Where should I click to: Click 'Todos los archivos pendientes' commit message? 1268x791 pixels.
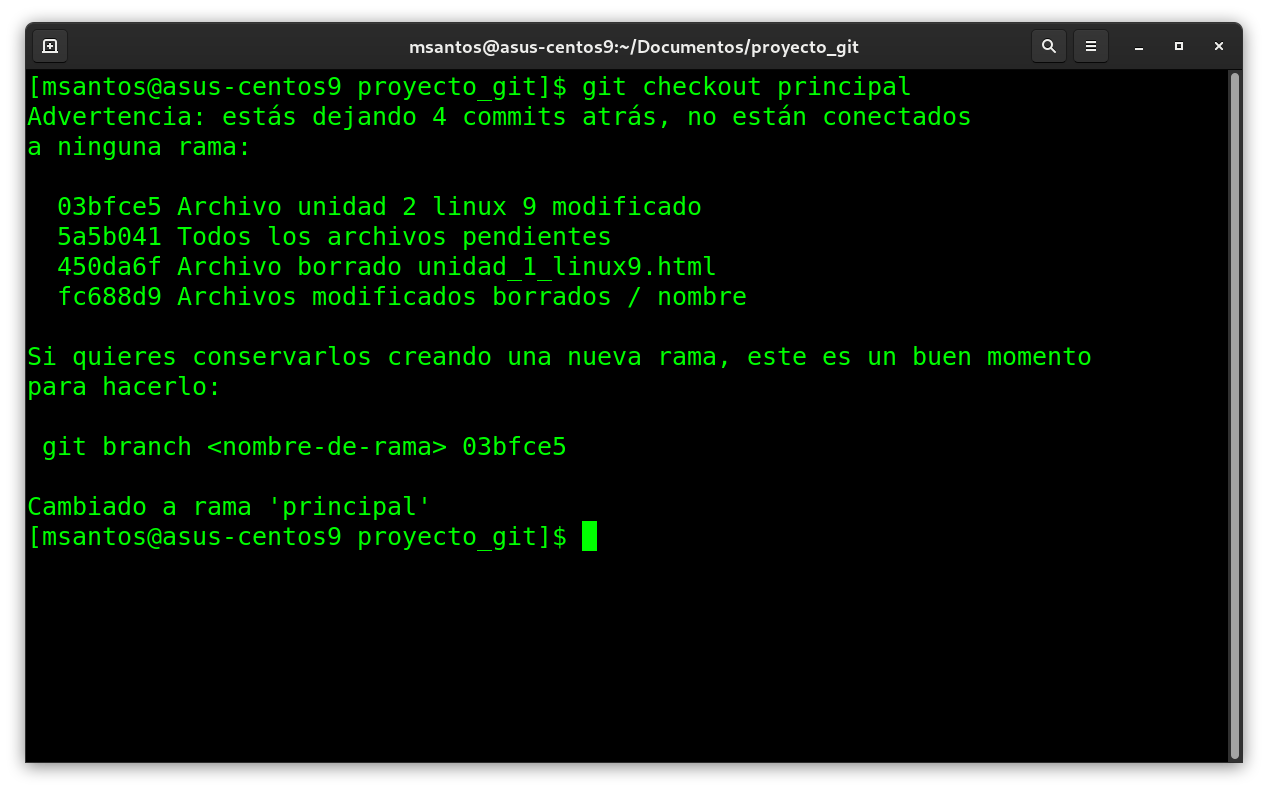click(394, 237)
